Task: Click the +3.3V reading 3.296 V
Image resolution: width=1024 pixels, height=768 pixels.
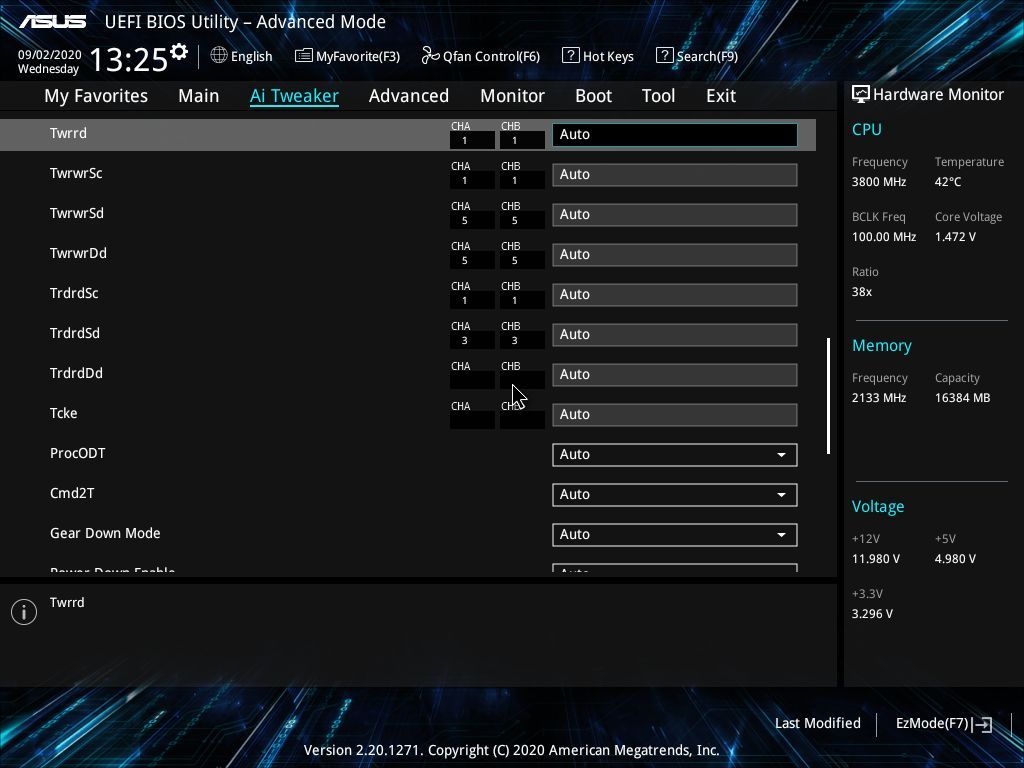Action: [x=872, y=614]
